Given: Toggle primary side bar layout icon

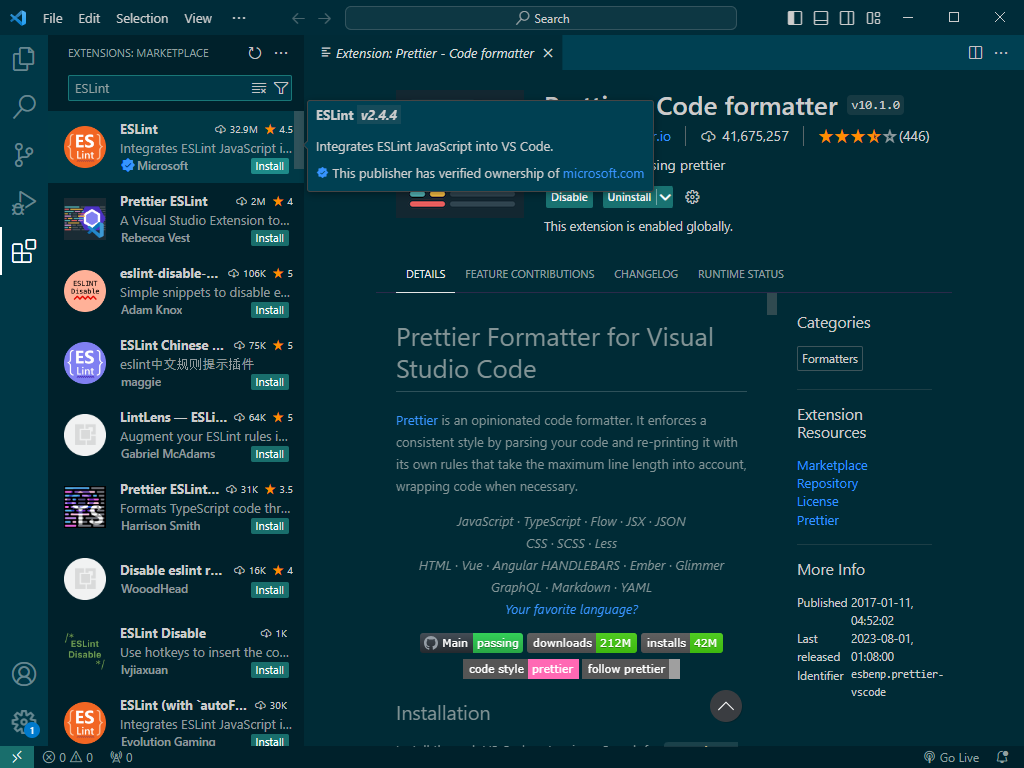Looking at the screenshot, I should click(x=795, y=18).
